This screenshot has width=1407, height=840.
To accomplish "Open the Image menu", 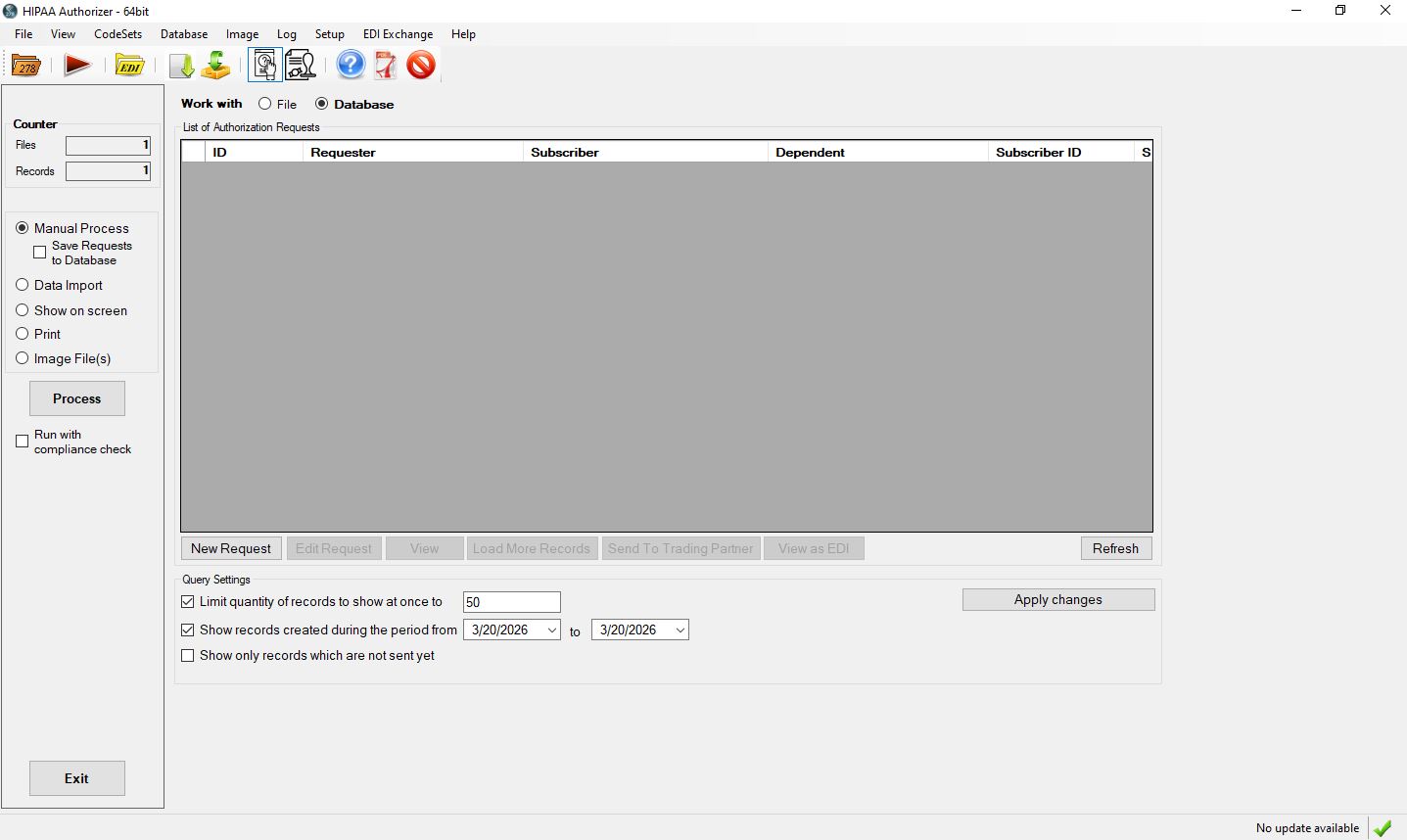I will point(242,34).
